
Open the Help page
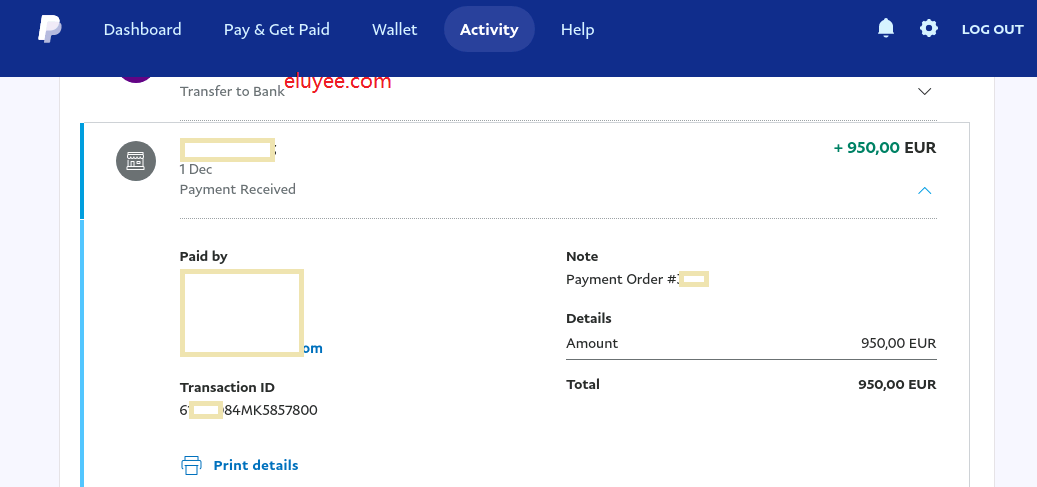[577, 29]
